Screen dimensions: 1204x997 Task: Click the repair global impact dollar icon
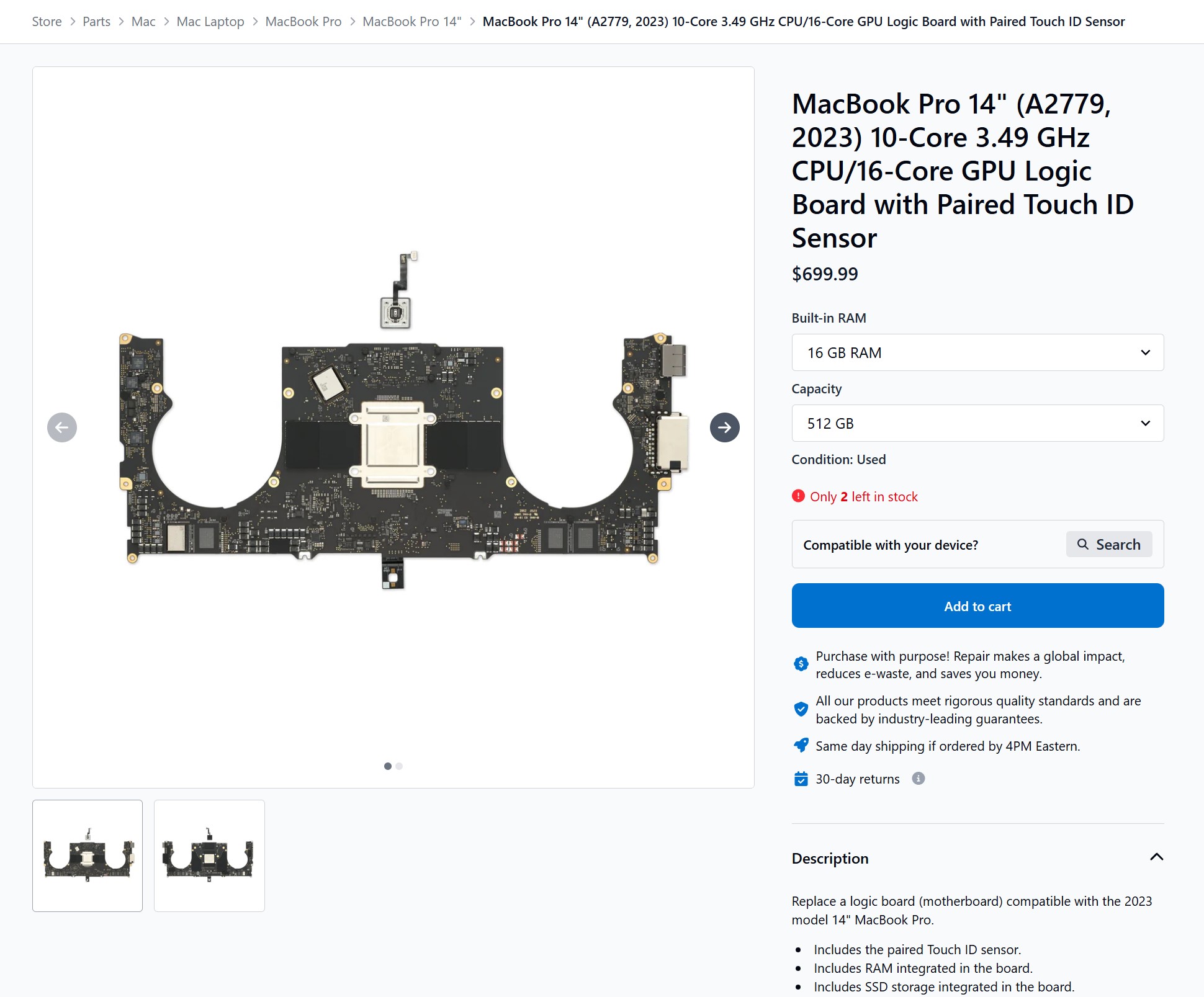pyautogui.click(x=801, y=663)
